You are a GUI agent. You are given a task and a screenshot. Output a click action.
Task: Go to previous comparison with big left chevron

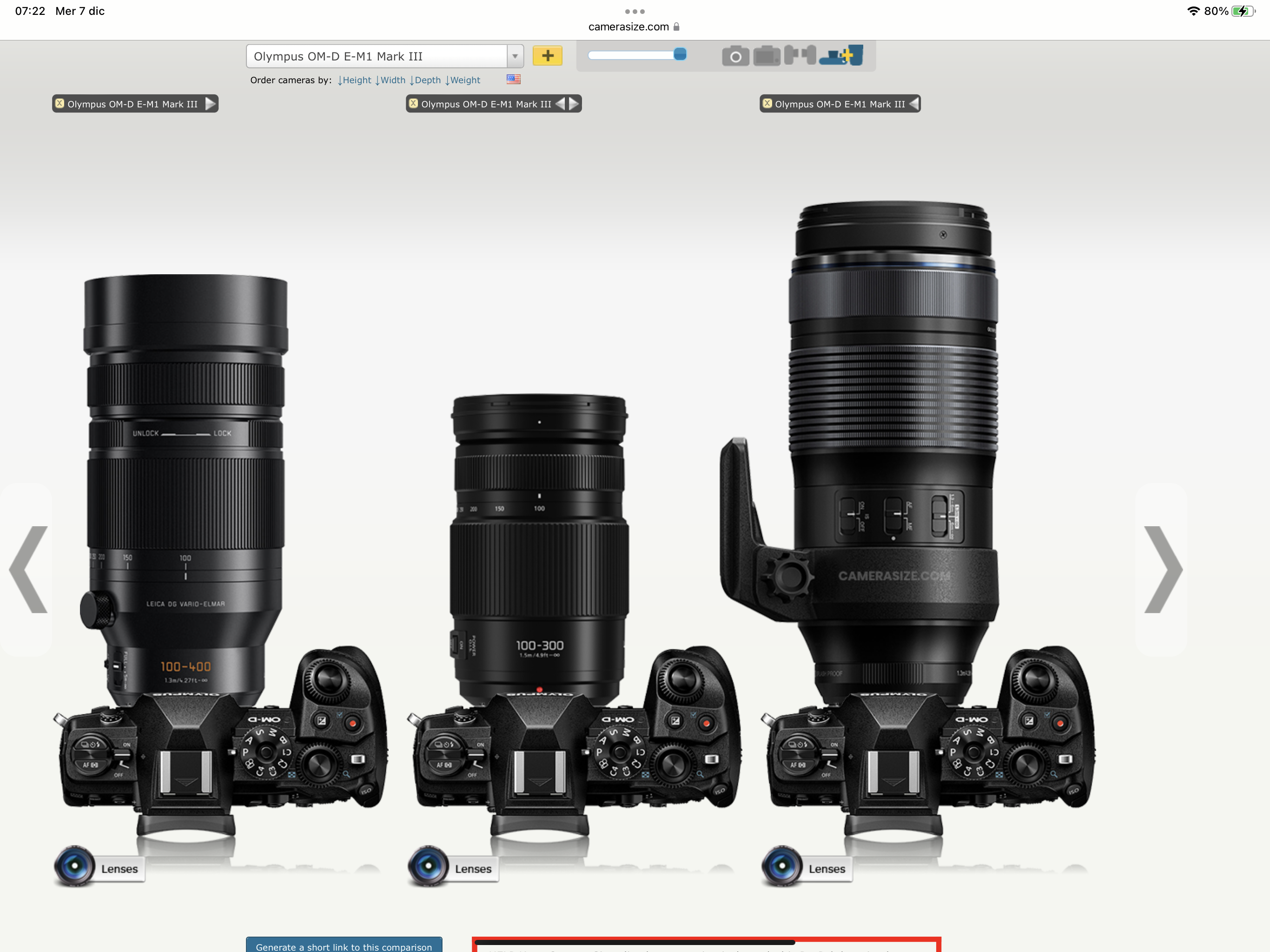(27, 569)
